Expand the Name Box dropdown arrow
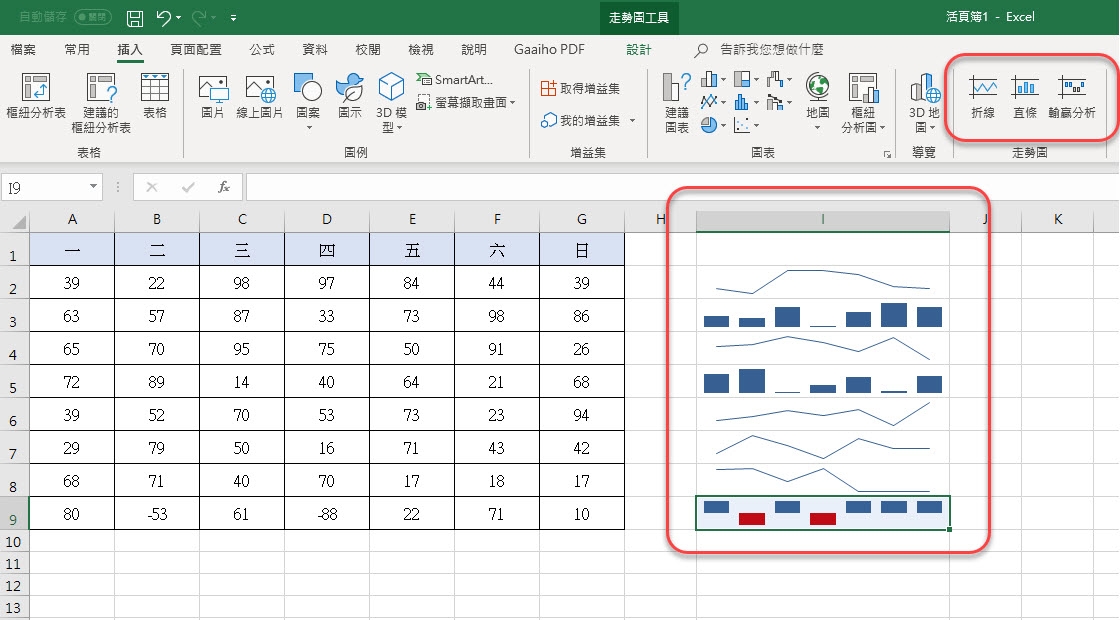Image resolution: width=1120 pixels, height=620 pixels. click(94, 187)
